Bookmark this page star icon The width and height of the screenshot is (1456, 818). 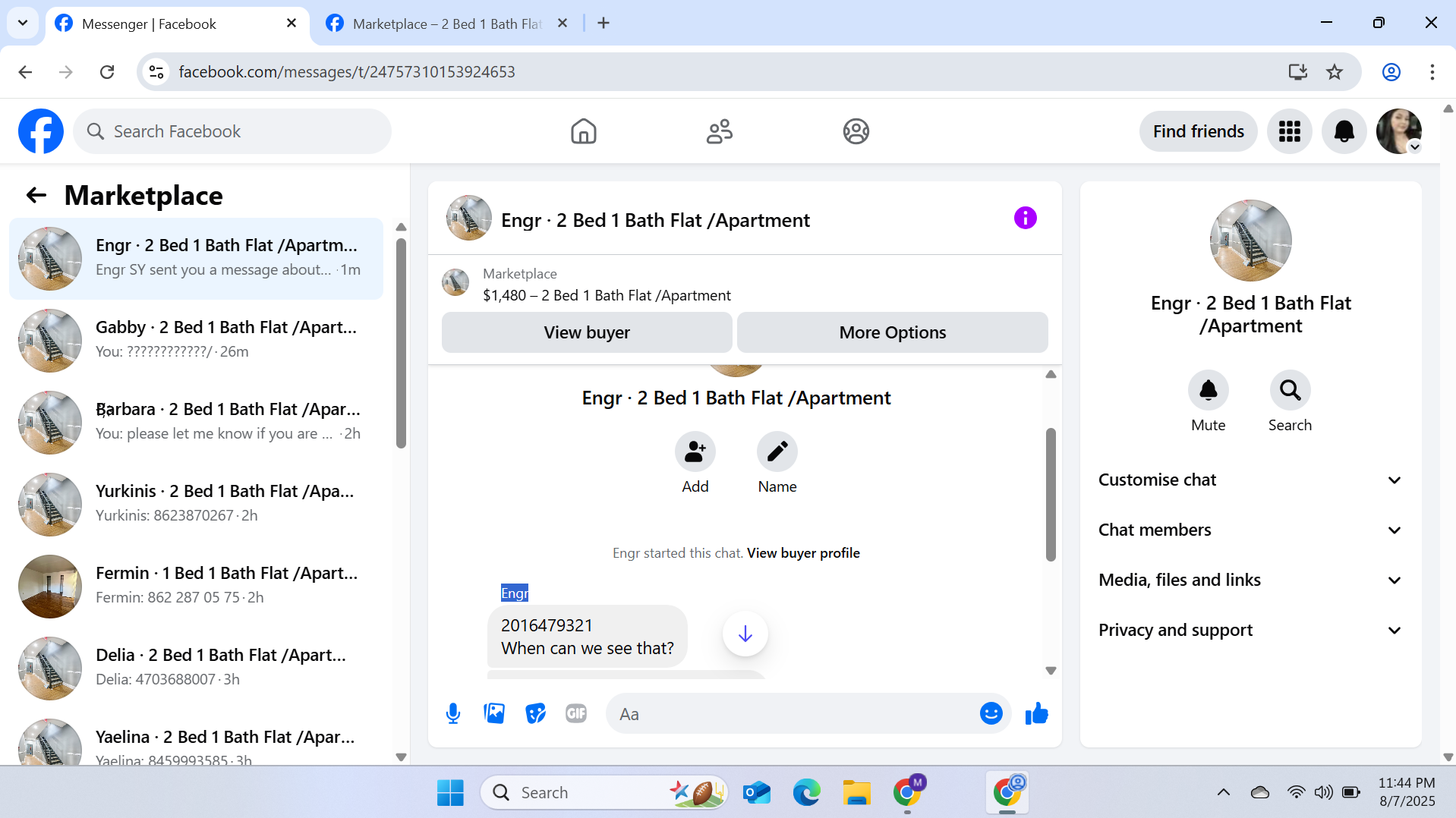(1334, 72)
